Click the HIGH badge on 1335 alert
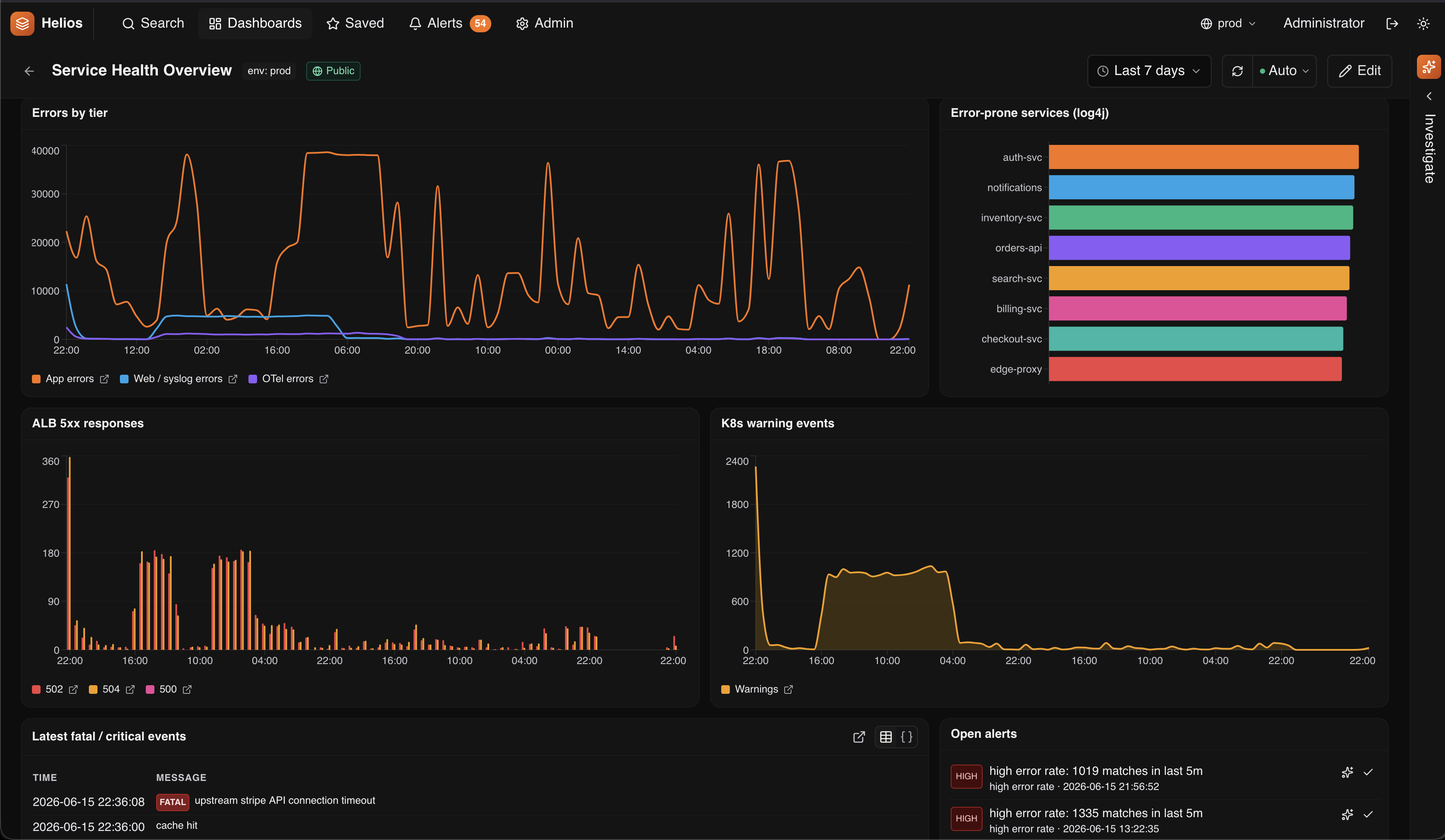 coord(966,819)
